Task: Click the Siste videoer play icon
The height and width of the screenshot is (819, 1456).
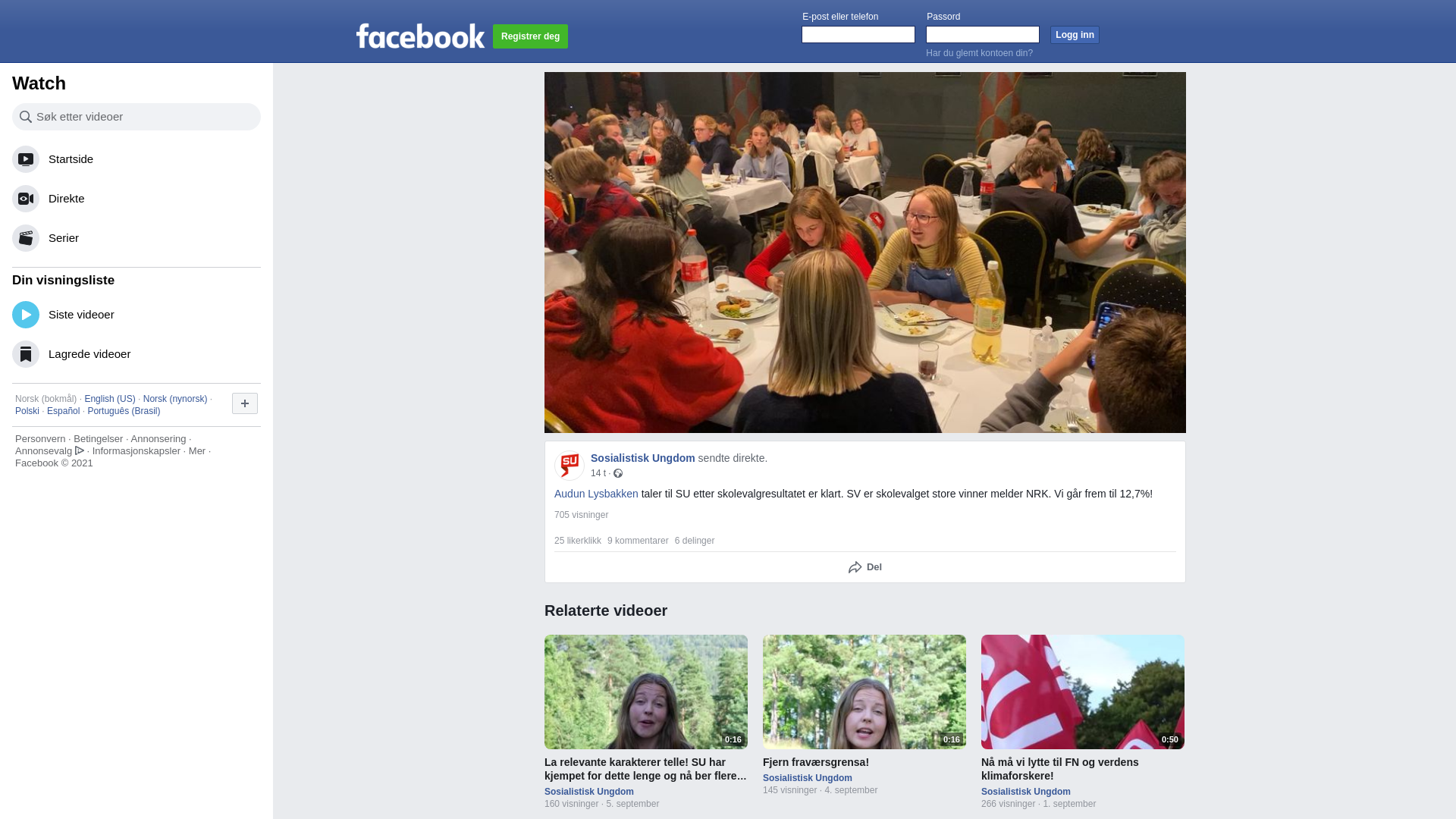Action: point(26,315)
